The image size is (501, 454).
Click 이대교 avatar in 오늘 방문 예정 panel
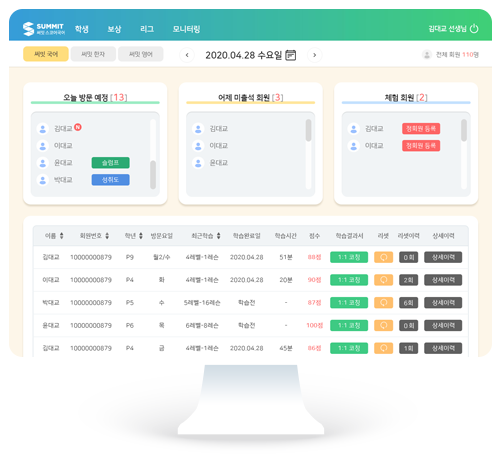pos(43,146)
